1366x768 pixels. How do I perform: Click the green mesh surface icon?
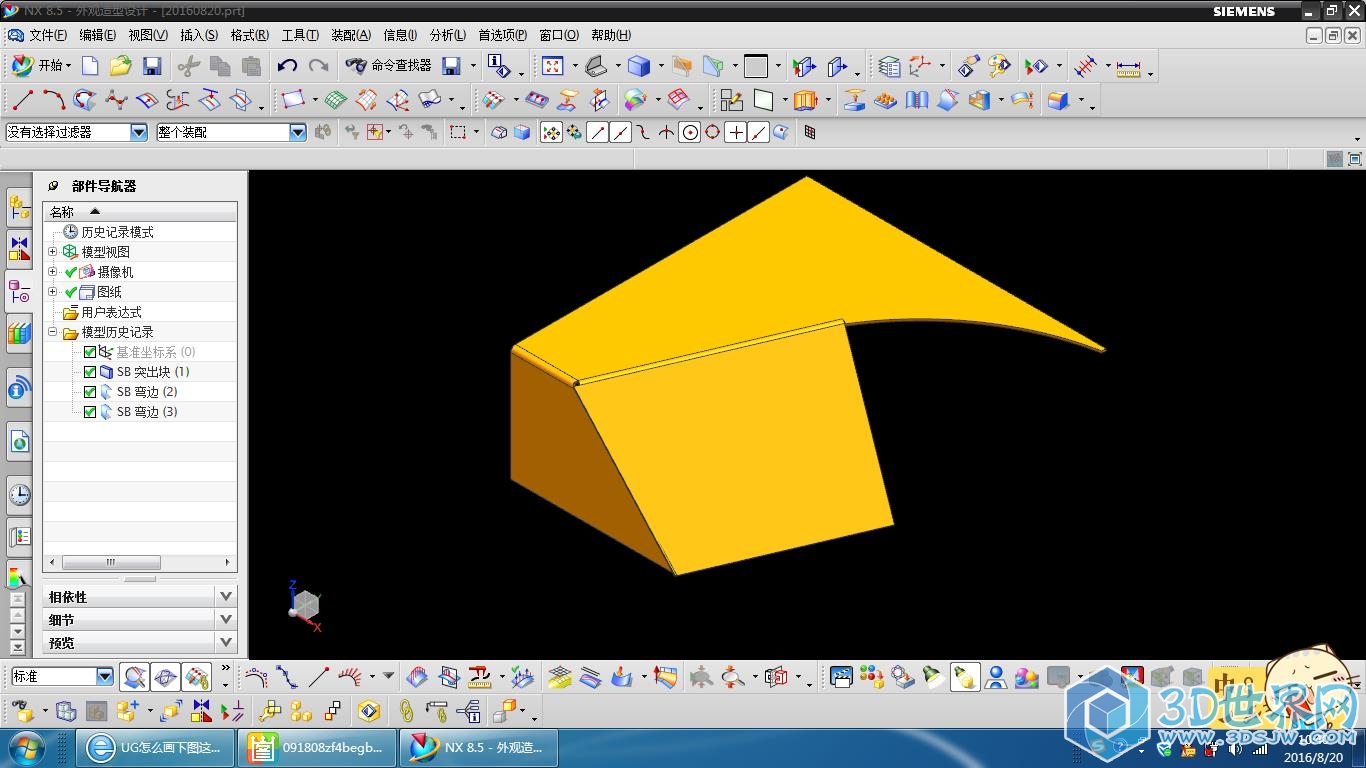click(336, 100)
